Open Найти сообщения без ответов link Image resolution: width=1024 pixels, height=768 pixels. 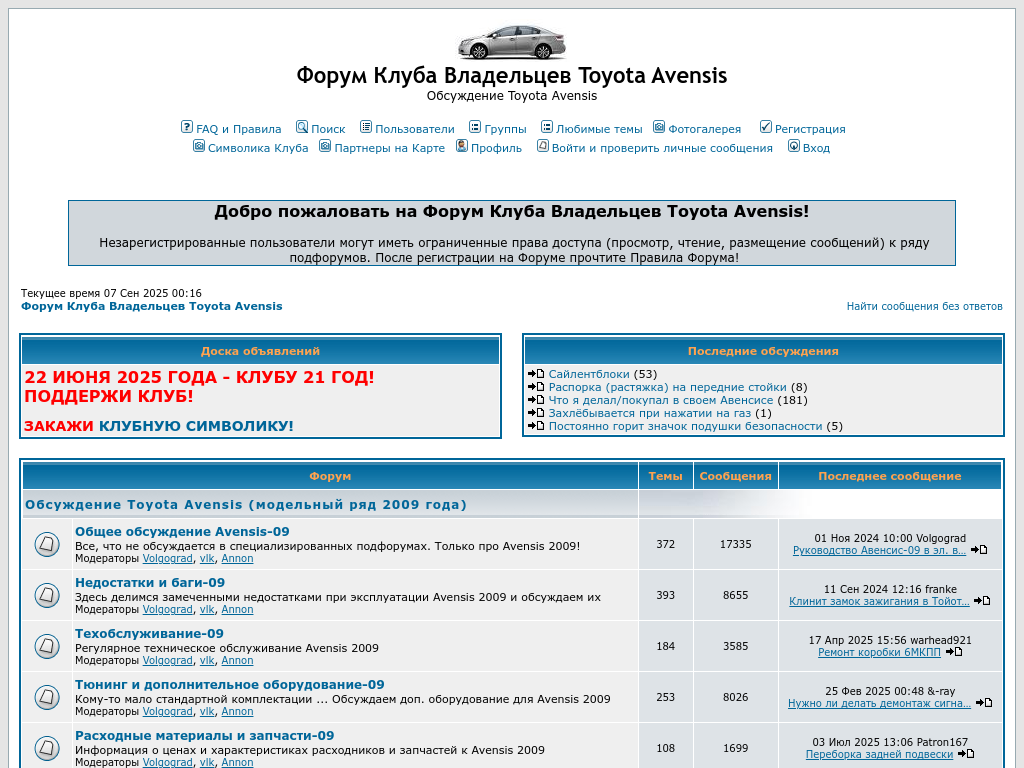click(x=924, y=306)
